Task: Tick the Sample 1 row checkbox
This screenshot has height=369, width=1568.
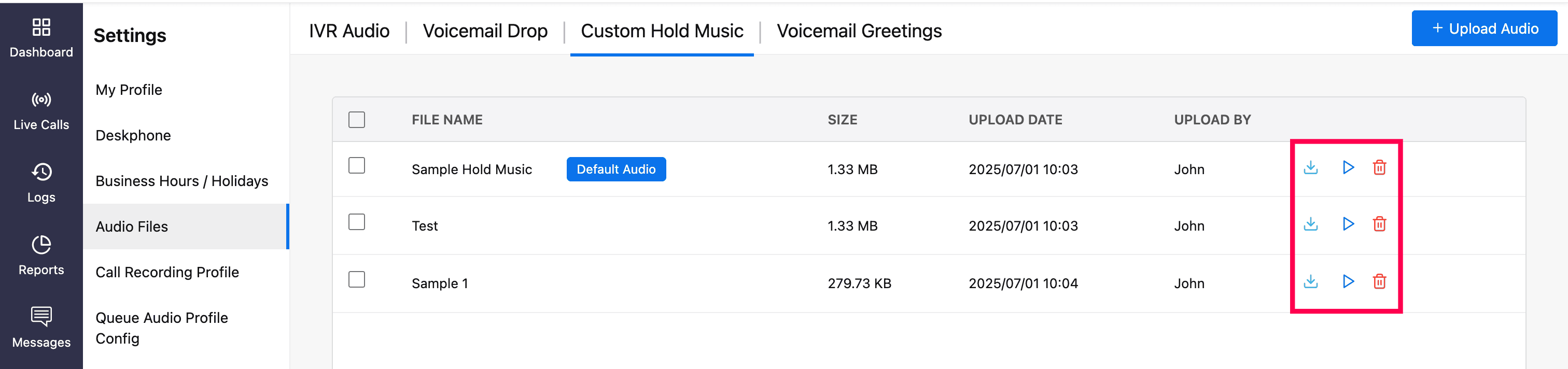Action: (357, 280)
